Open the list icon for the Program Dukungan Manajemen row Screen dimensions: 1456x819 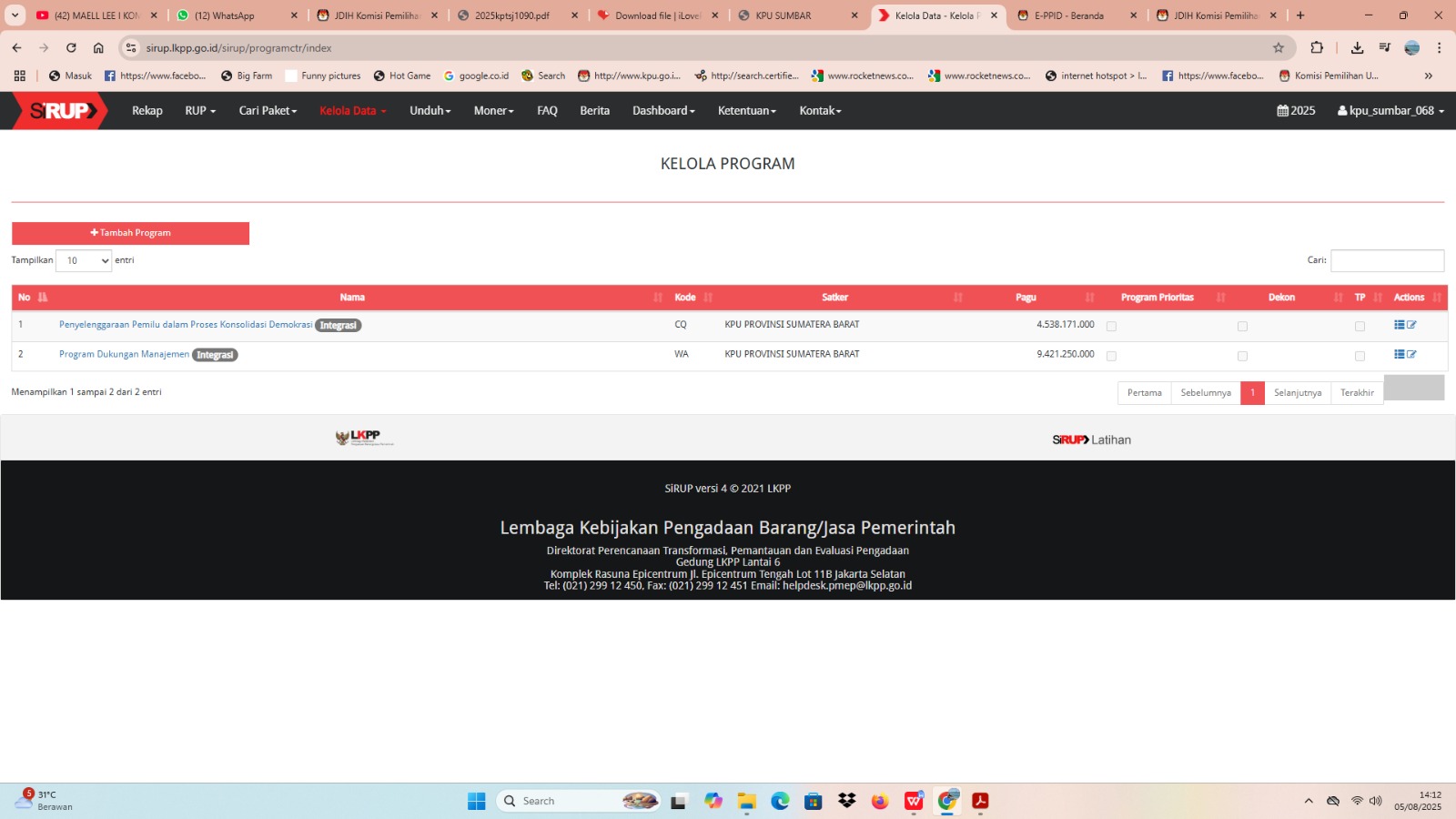tap(1399, 354)
